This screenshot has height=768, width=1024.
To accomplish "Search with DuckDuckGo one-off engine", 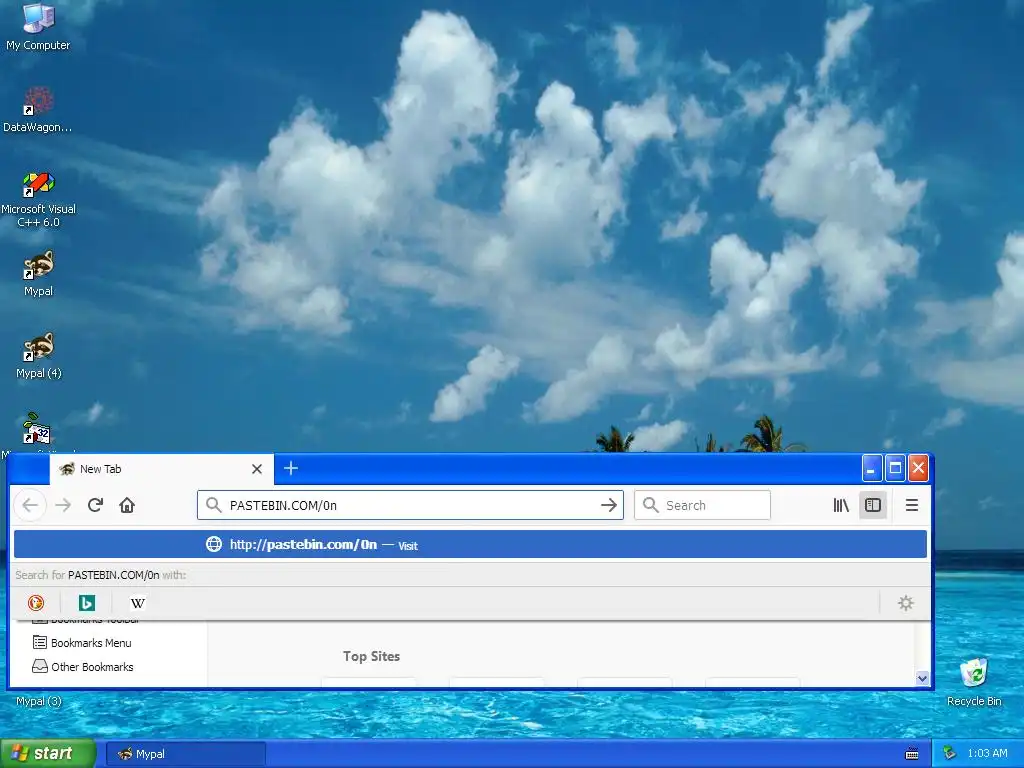I will [x=36, y=603].
